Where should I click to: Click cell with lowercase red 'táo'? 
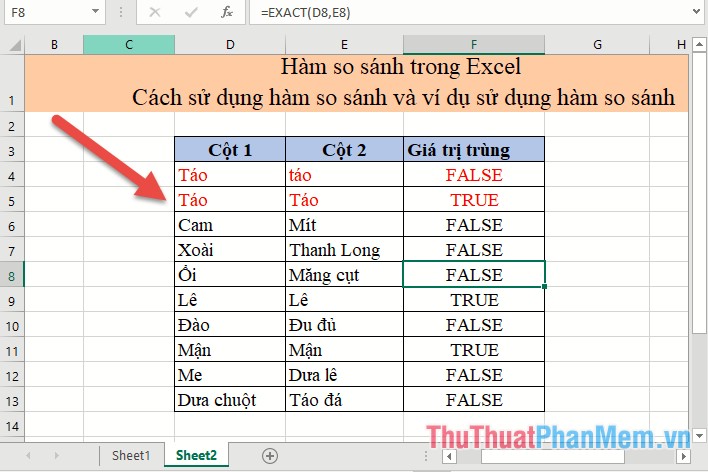pyautogui.click(x=345, y=175)
